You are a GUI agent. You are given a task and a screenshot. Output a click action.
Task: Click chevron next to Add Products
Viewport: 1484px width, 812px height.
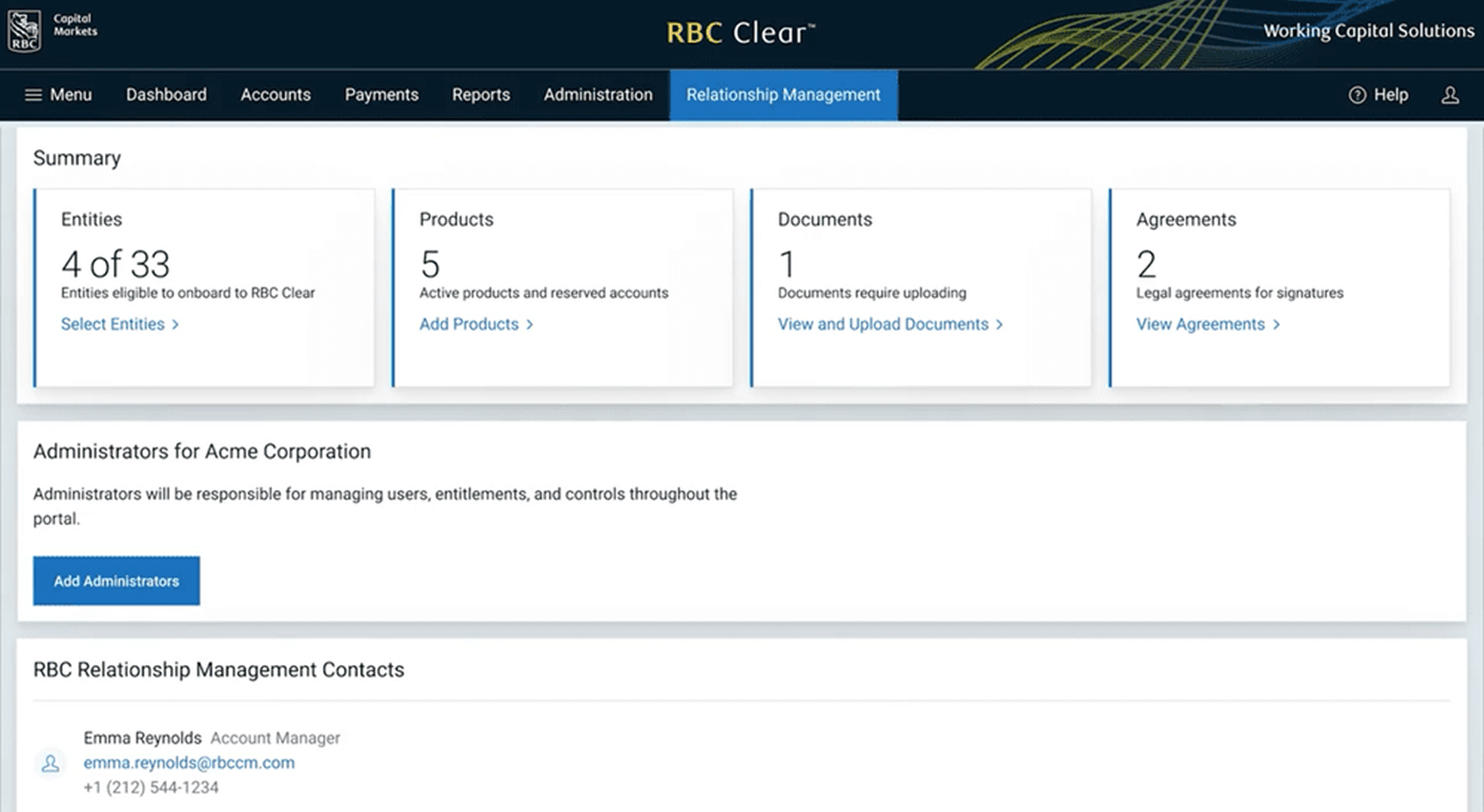(529, 325)
